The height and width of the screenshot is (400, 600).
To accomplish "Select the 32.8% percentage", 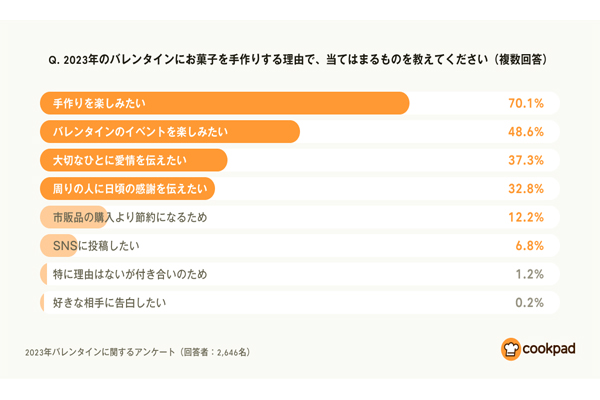I will 524,188.
